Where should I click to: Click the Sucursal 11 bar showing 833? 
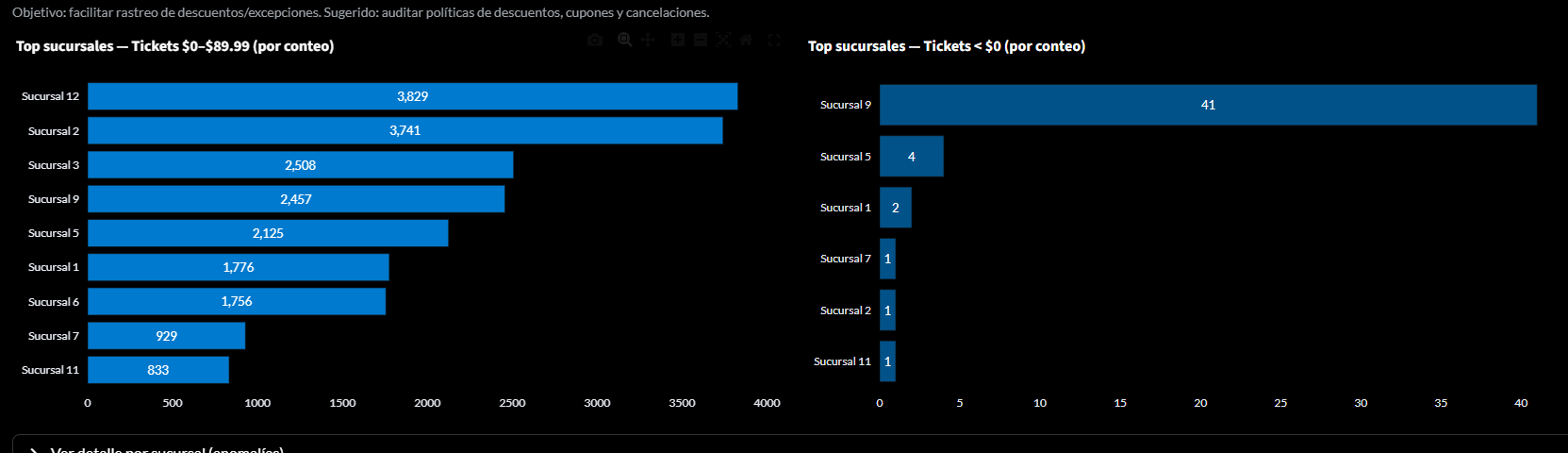[x=157, y=370]
